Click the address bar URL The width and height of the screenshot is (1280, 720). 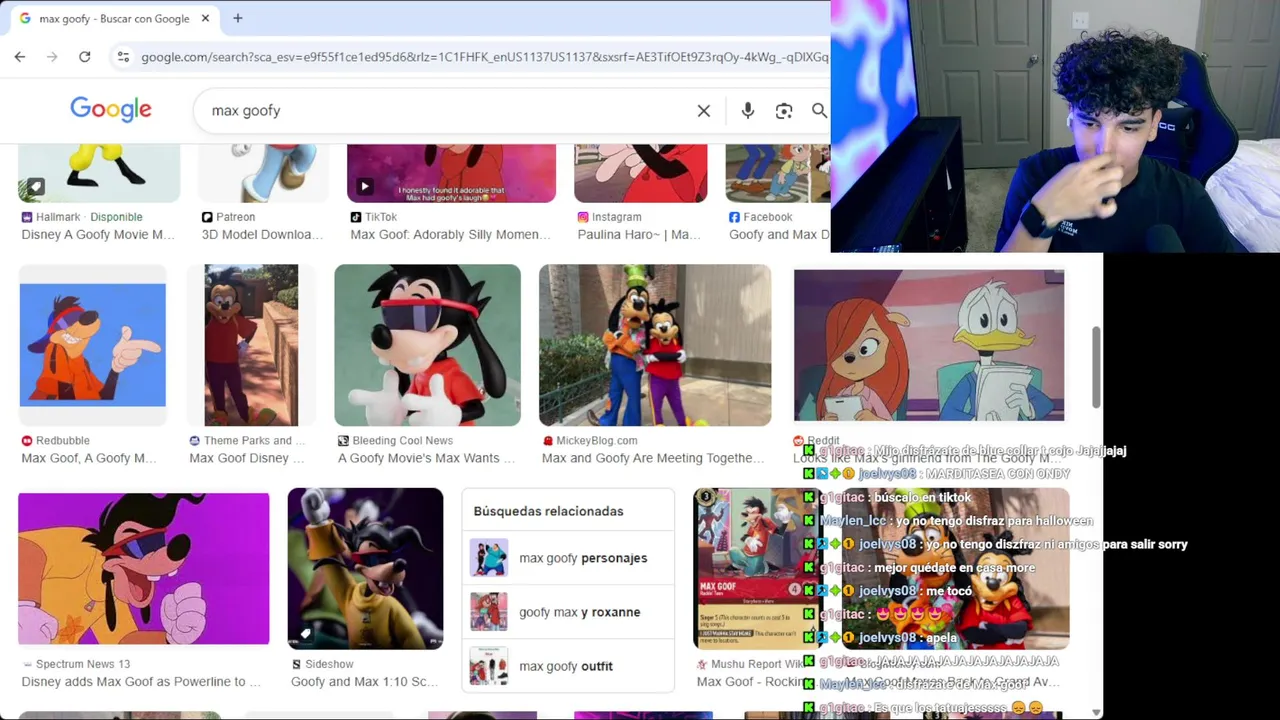484,57
